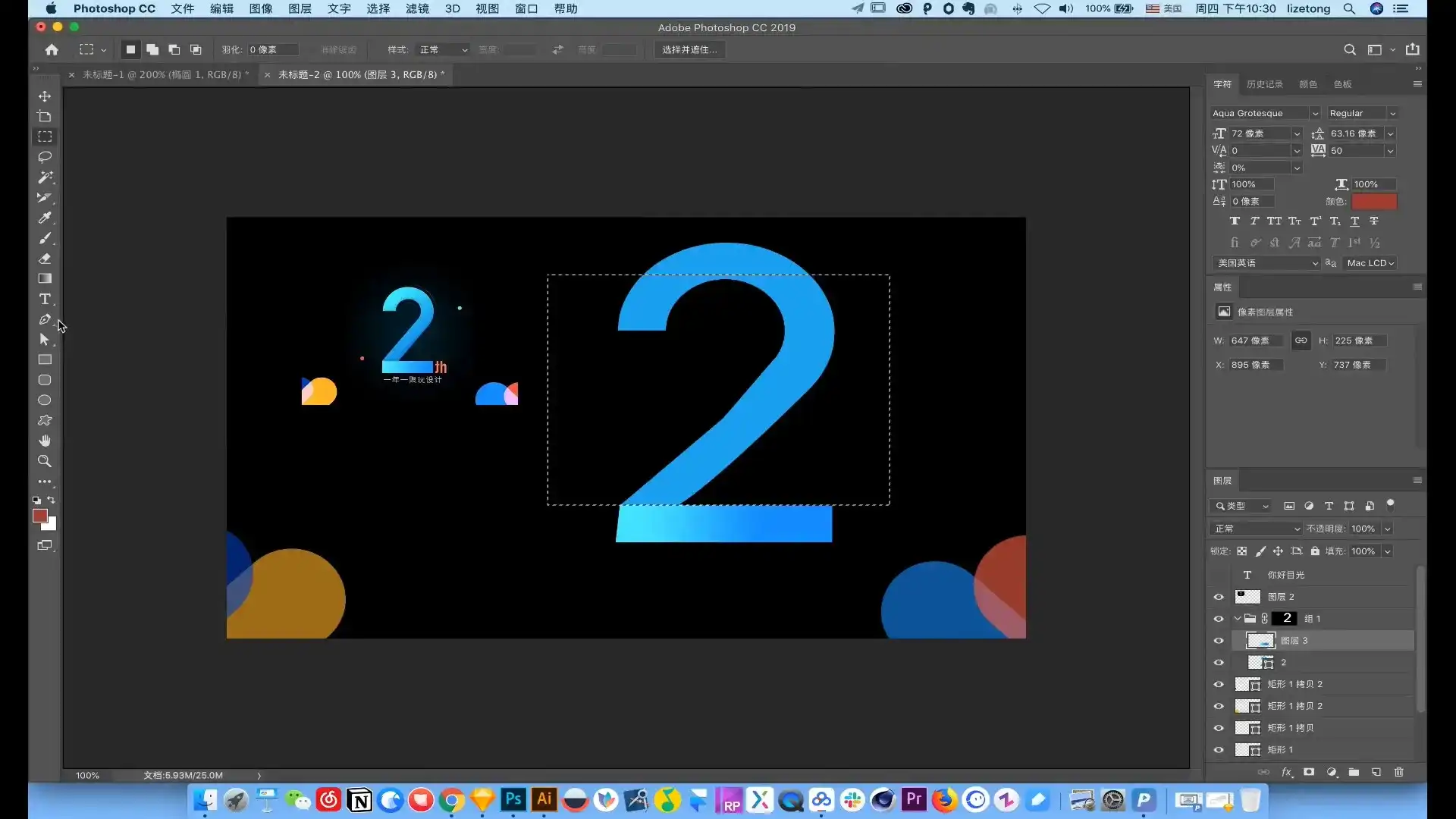This screenshot has width=1456, height=819.
Task: Select the Move tool
Action: (45, 96)
